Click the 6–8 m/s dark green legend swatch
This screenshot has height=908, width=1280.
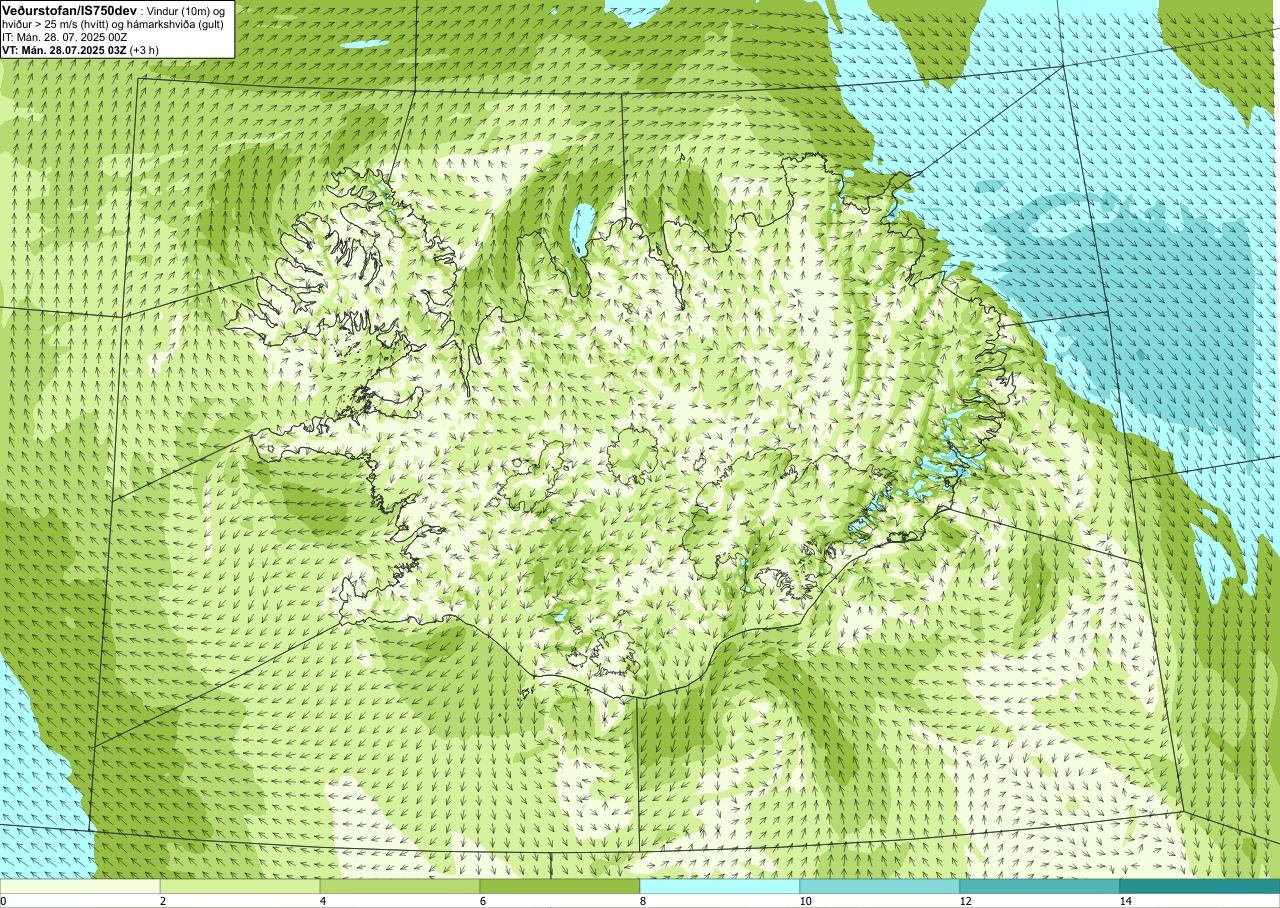pos(560,886)
